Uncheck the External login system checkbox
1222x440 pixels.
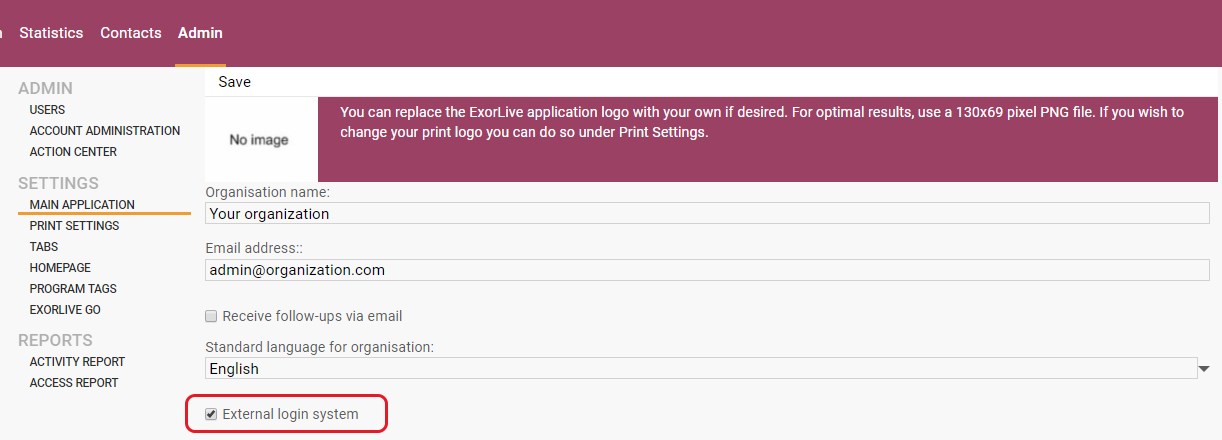click(x=211, y=414)
